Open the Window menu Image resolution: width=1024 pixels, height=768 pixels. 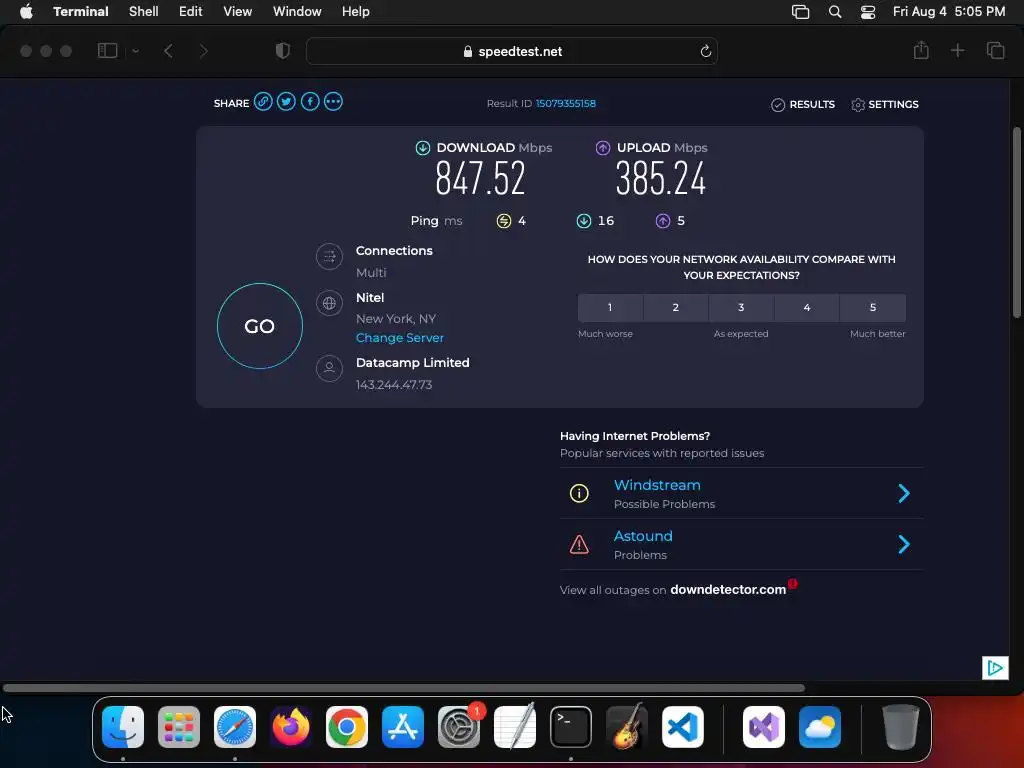[x=297, y=11]
